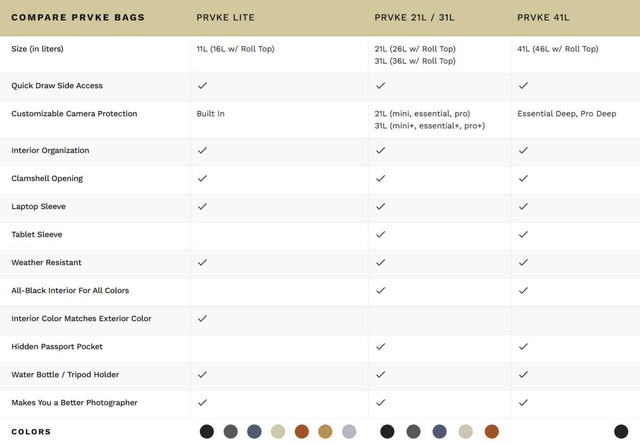640x445 pixels.
Task: Open the PRVKE 21L / 31L column header
Action: [x=414, y=18]
